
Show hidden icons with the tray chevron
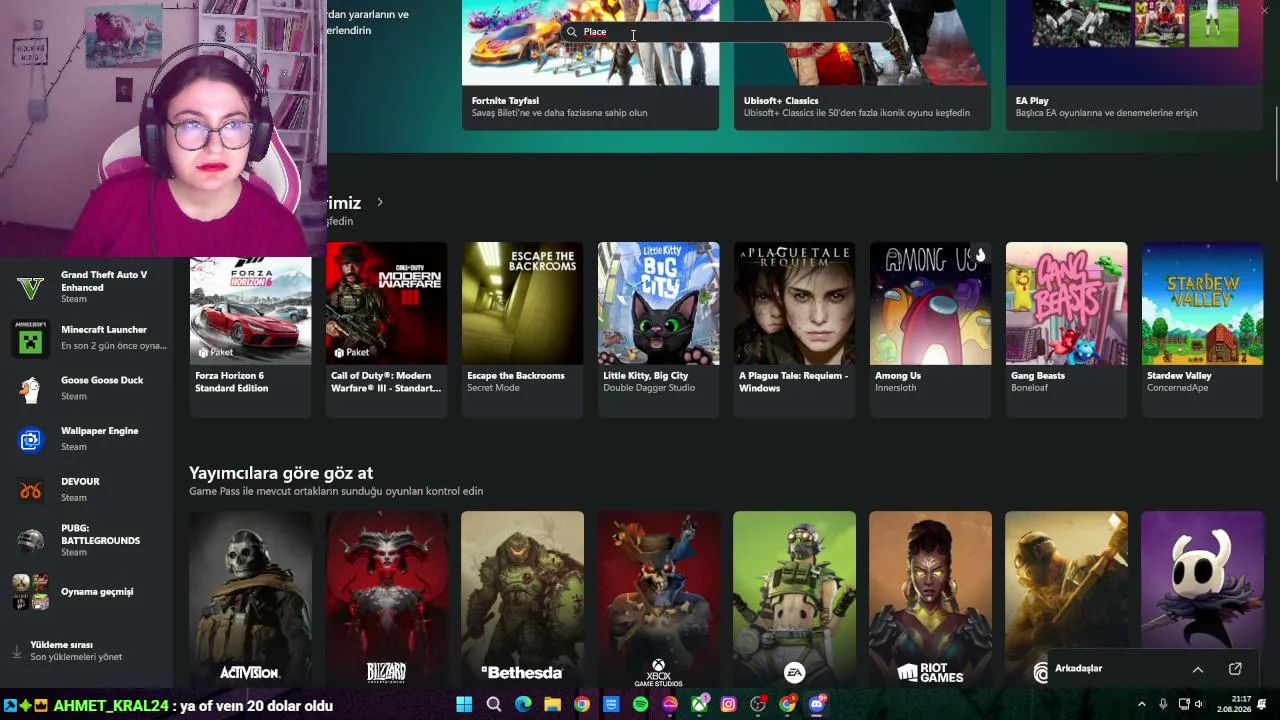point(1142,705)
